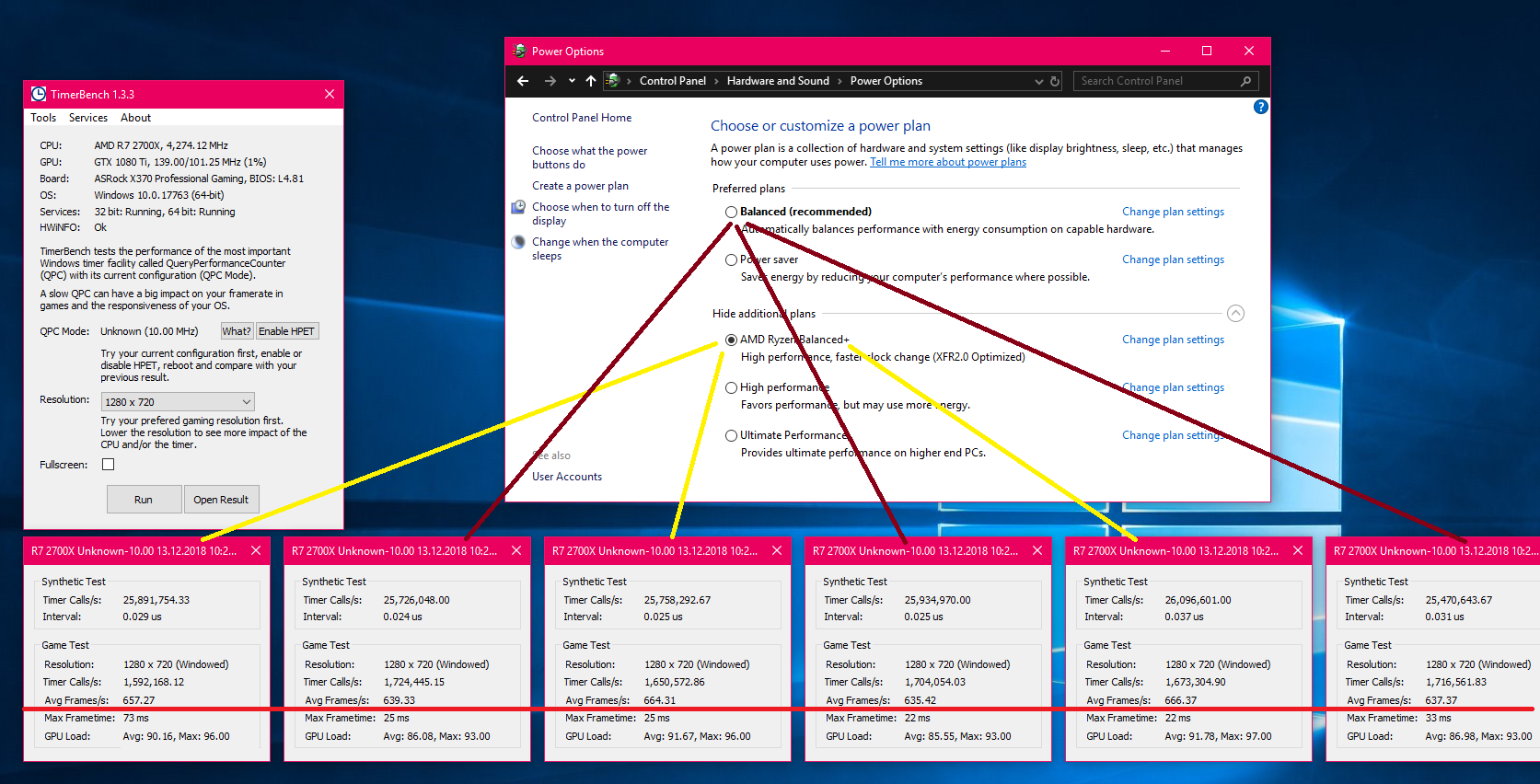Go up one level in Control Panel
1540x784 pixels.
click(591, 81)
